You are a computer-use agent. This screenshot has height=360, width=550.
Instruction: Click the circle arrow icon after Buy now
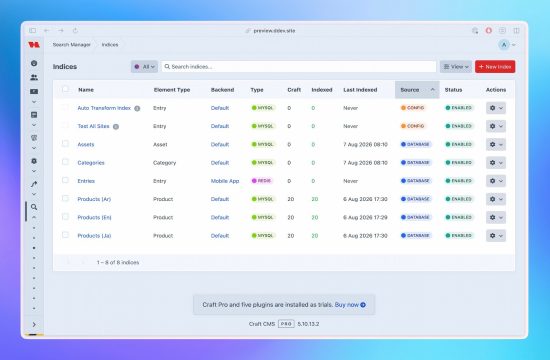click(363, 305)
